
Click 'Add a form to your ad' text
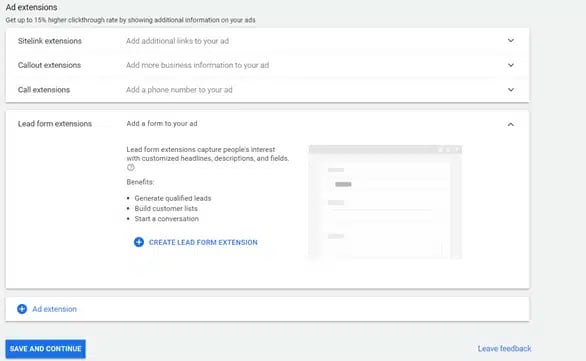coord(162,124)
